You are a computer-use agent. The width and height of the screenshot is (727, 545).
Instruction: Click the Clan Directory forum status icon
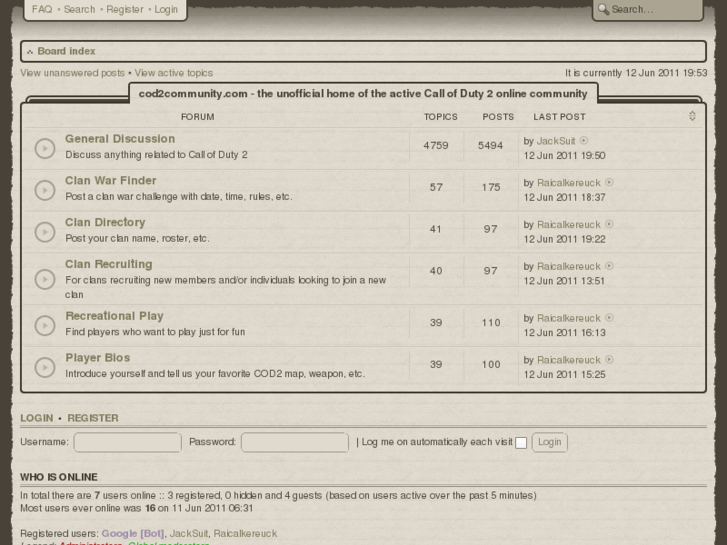45,232
